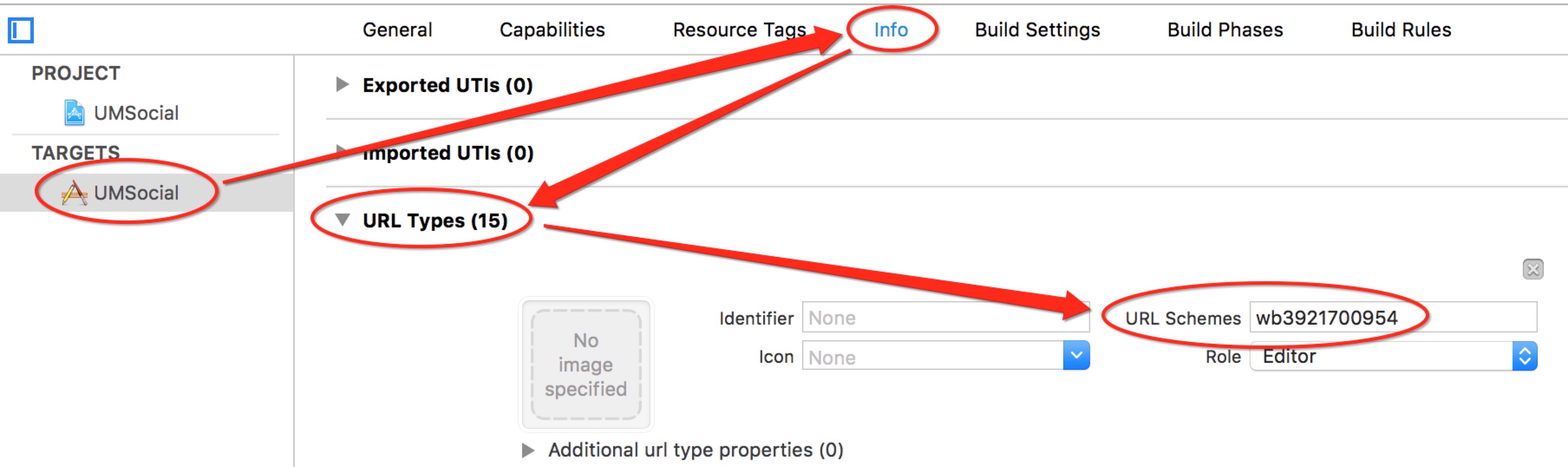The height and width of the screenshot is (467, 1568).
Task: Open the Icon dropdown arrow
Action: tap(1075, 356)
